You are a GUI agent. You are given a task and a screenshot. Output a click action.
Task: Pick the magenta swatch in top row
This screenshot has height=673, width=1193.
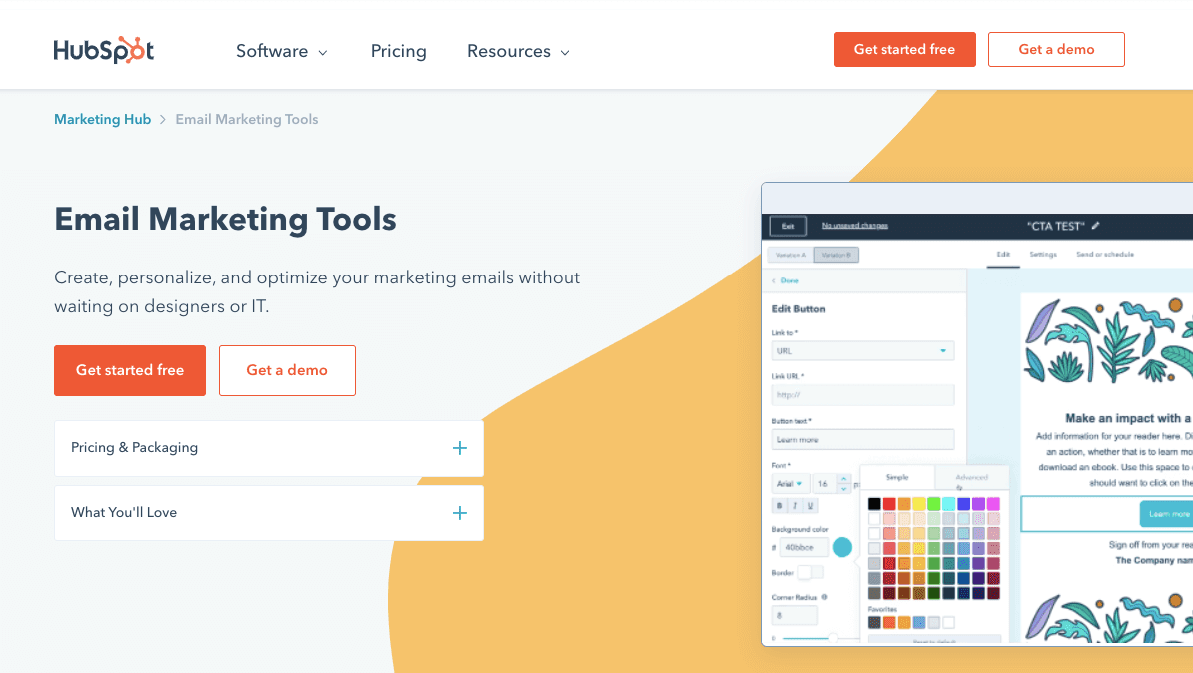click(993, 503)
